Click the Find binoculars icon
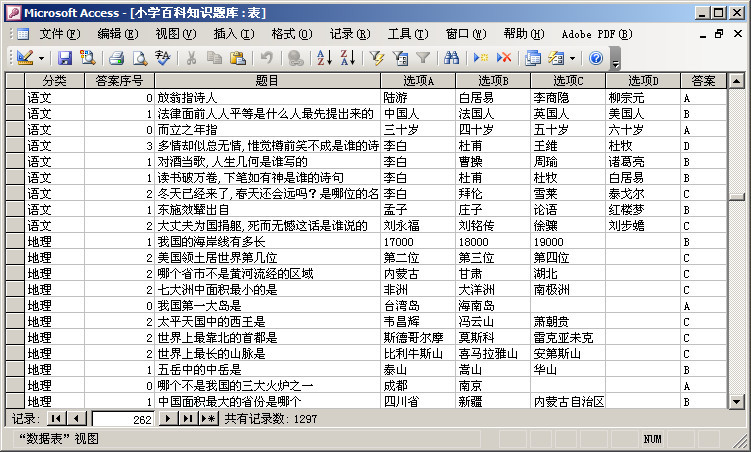The width and height of the screenshot is (751, 452). click(x=451, y=58)
